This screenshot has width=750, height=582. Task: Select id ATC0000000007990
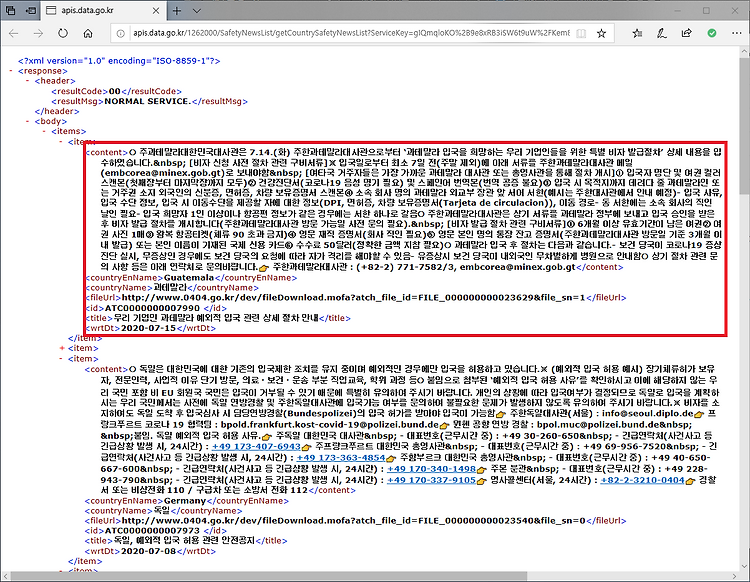coord(152,308)
